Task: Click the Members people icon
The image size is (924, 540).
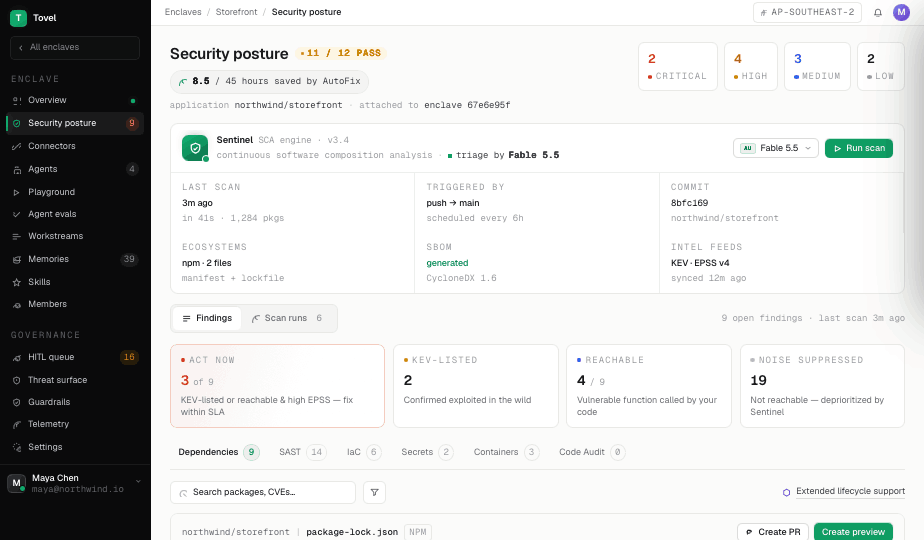Action: click(x=16, y=305)
